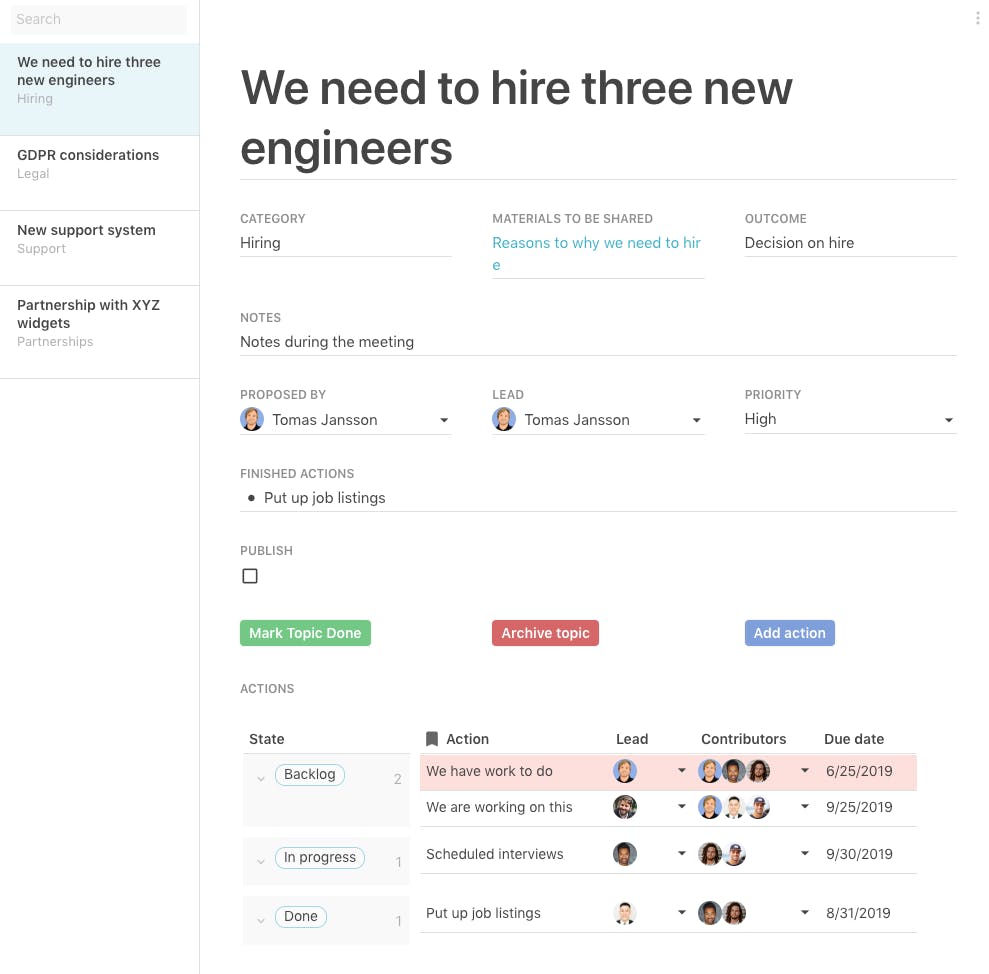
Task: Click lead avatar for 'We have work to do'
Action: click(x=625, y=771)
